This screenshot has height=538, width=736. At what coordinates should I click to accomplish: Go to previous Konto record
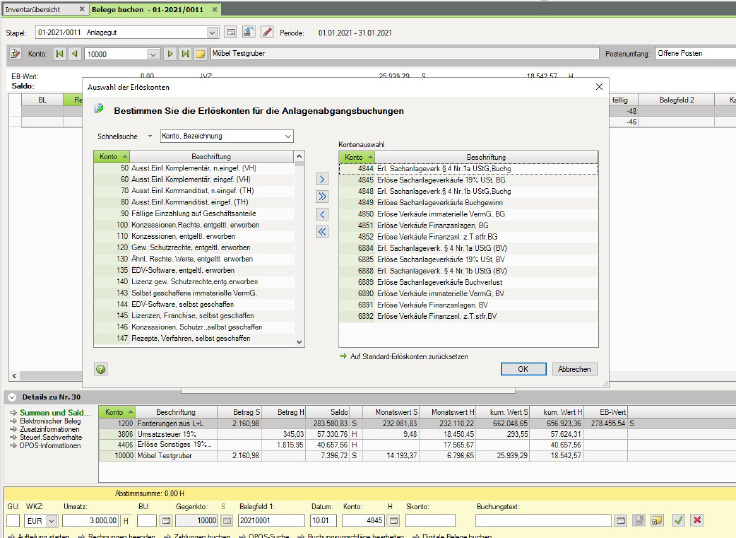pyautogui.click(x=75, y=54)
